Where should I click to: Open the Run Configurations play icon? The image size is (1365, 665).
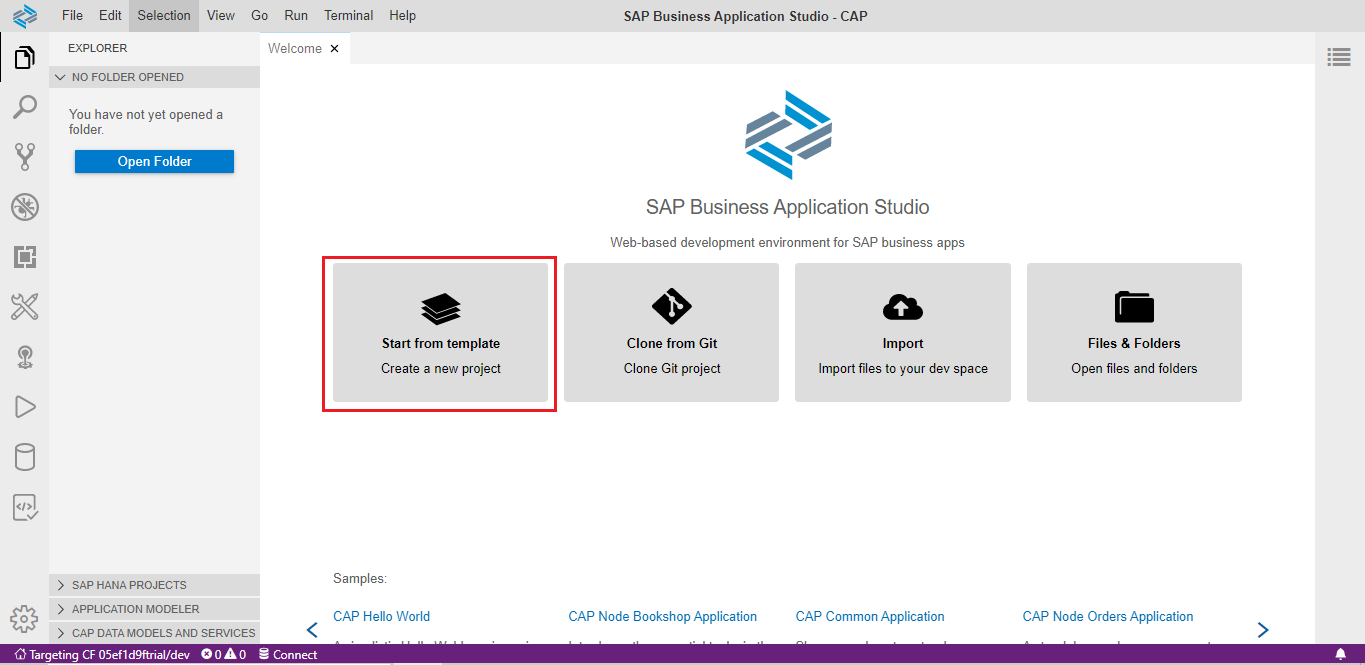pos(24,406)
